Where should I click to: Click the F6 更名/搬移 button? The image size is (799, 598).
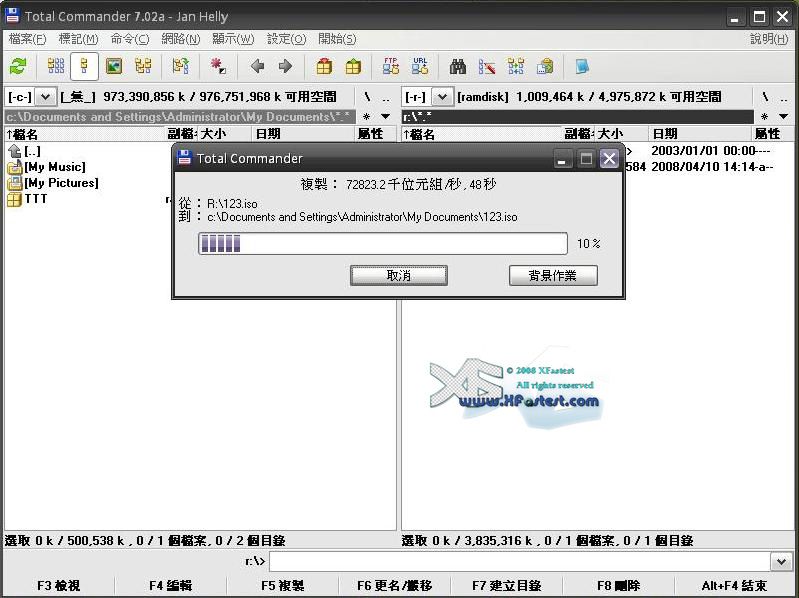click(x=395, y=586)
